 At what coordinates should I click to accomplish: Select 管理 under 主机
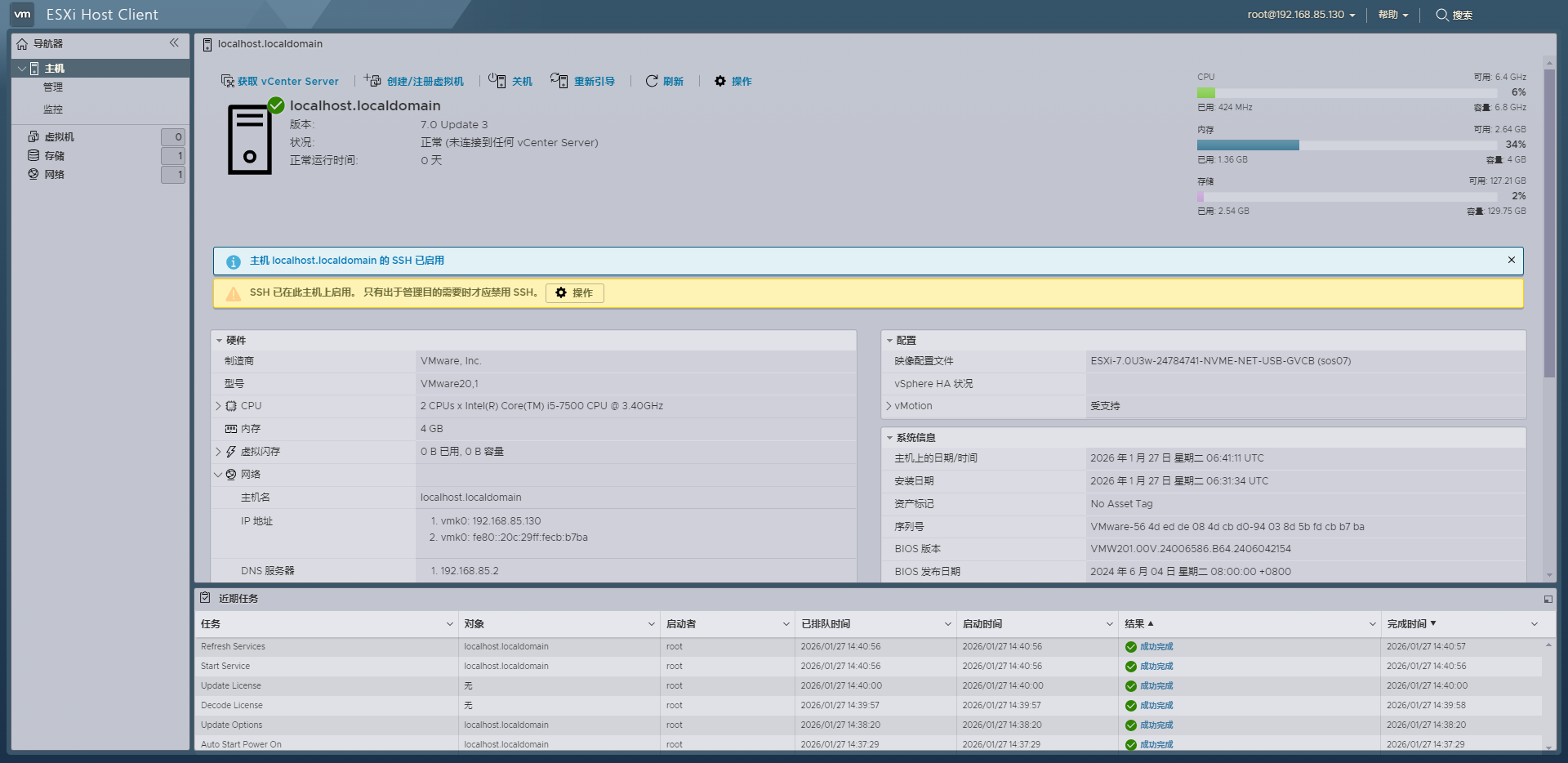point(52,87)
